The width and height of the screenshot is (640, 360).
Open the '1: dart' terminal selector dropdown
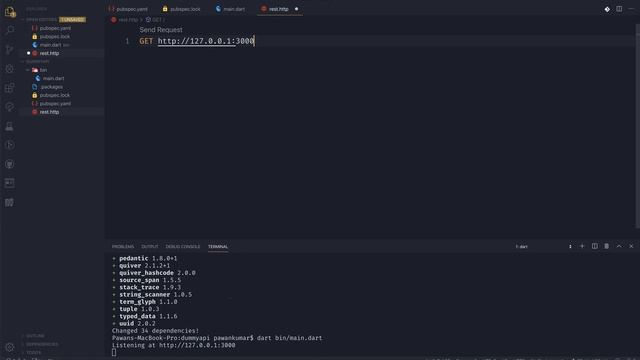coord(543,247)
